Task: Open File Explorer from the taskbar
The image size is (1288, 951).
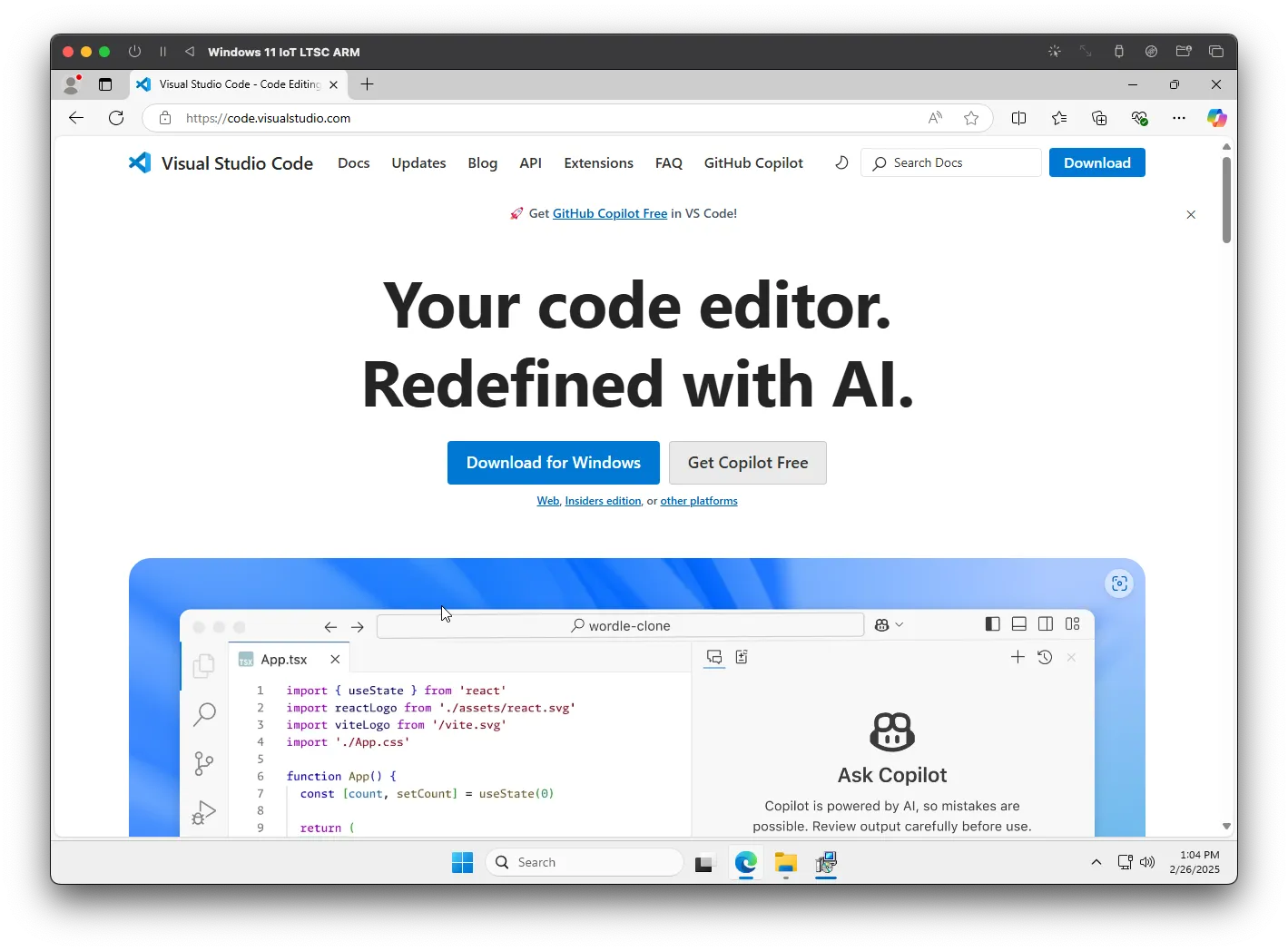Action: click(x=785, y=863)
